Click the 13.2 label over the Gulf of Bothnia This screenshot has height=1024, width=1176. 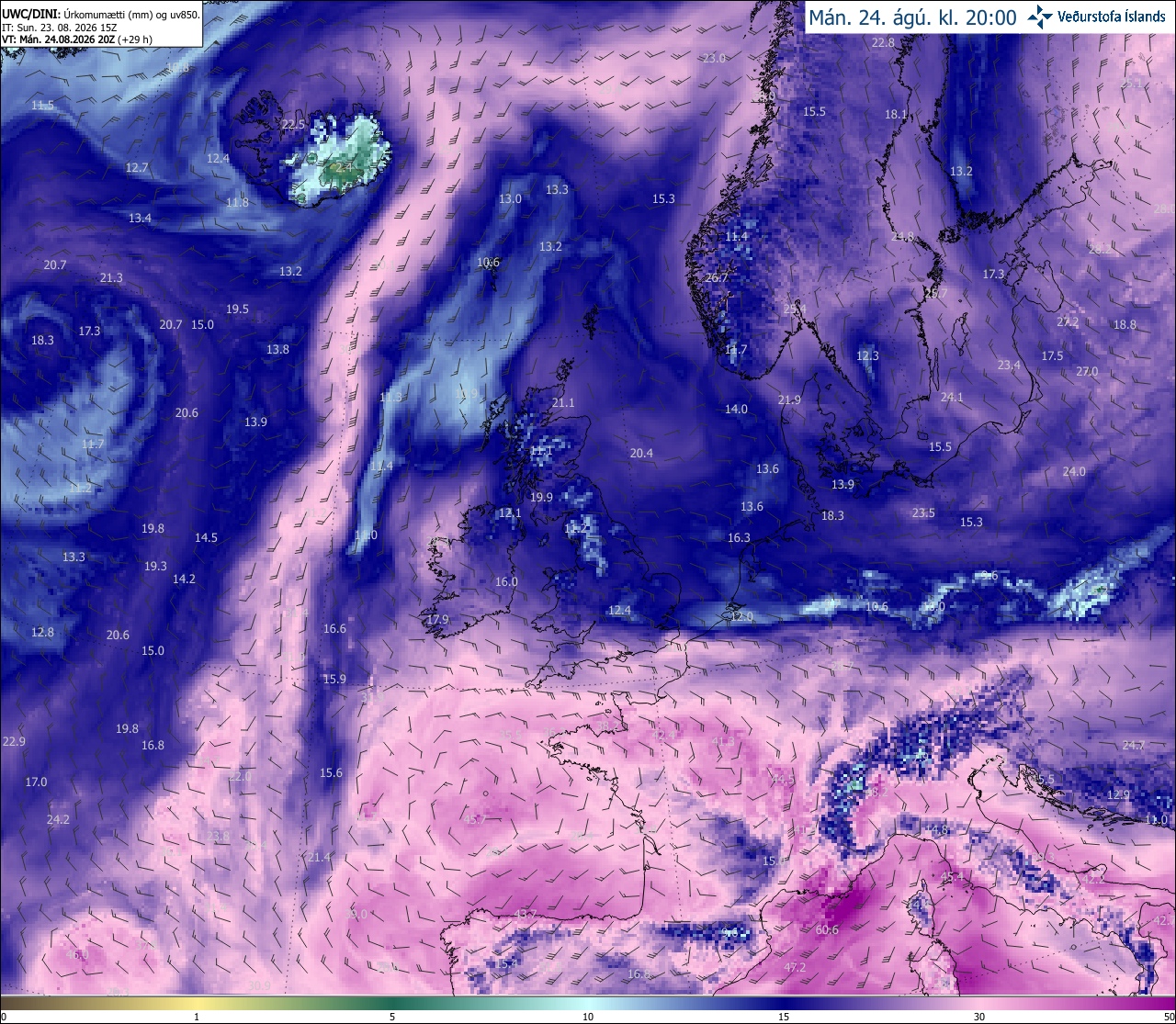(961, 171)
